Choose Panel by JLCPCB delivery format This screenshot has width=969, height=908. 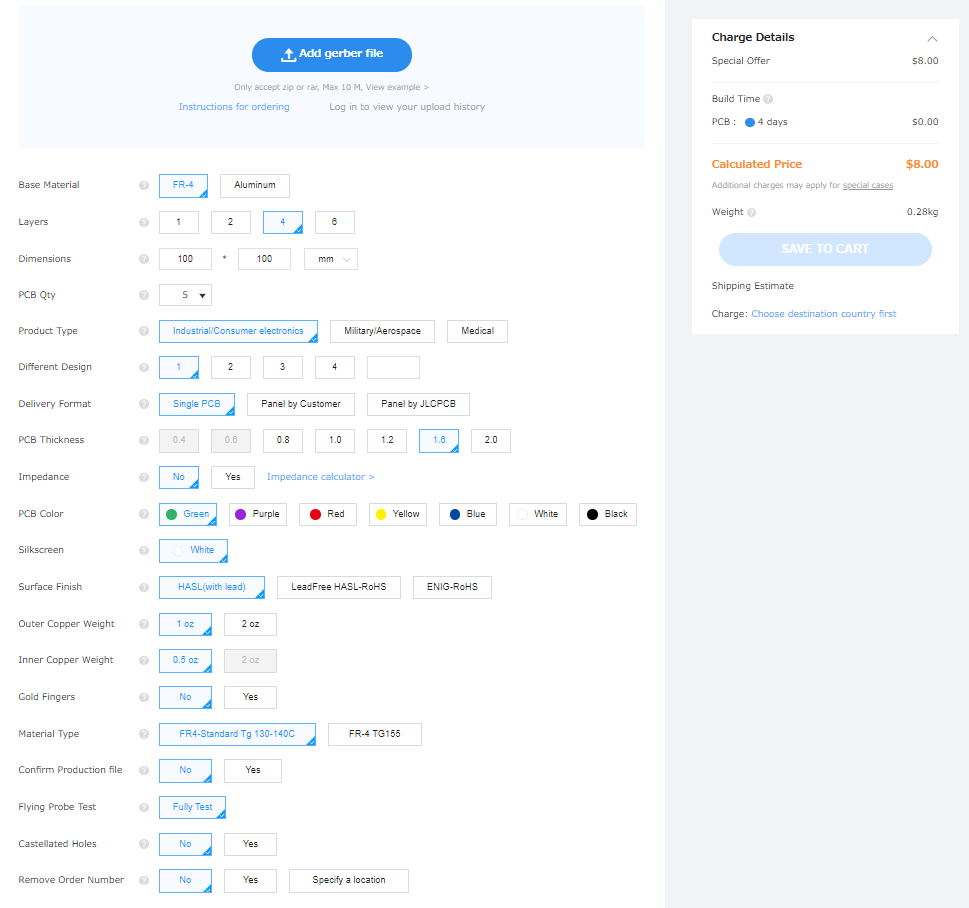(x=418, y=404)
